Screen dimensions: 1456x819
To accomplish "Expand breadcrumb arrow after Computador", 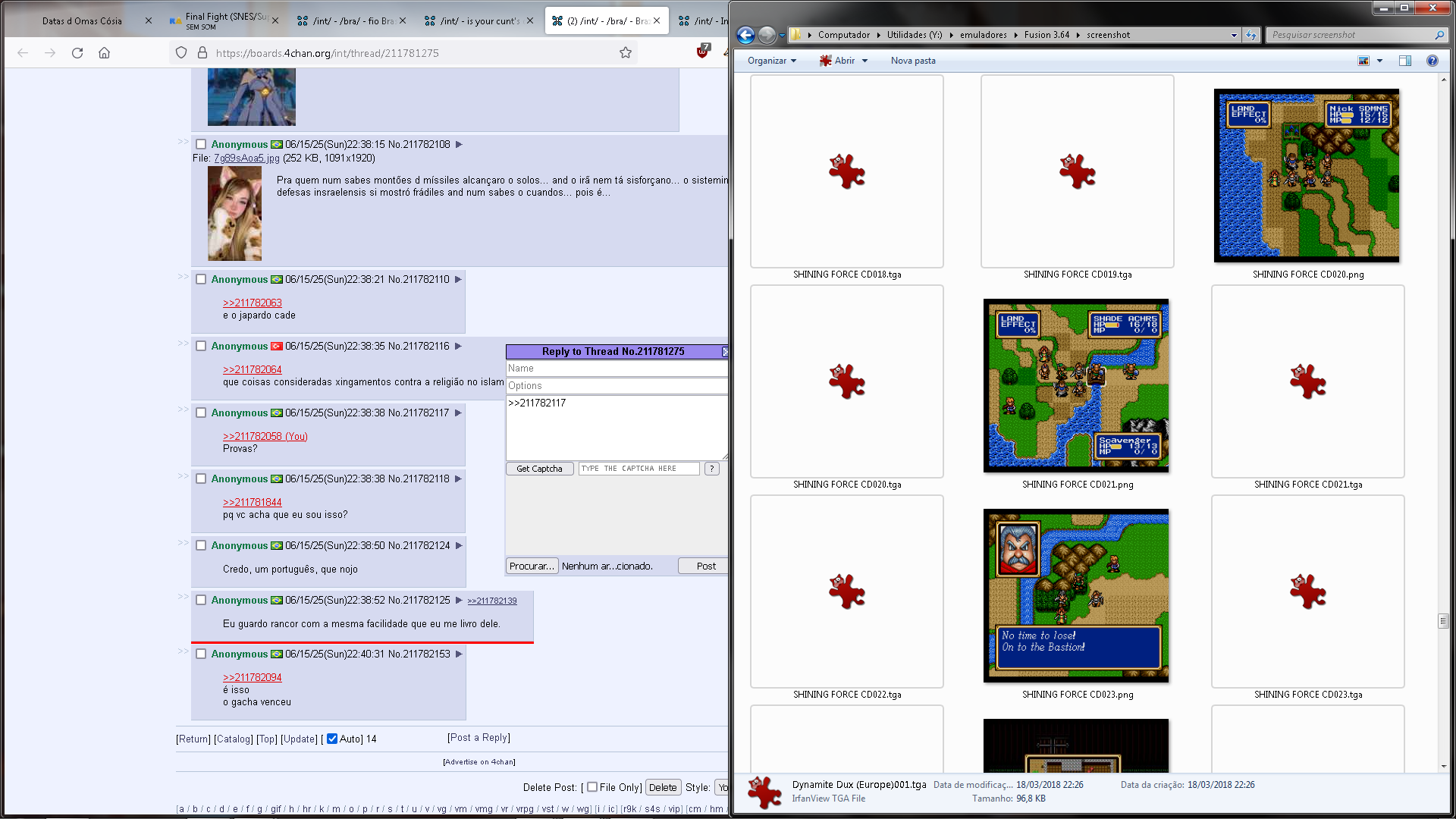I will click(878, 35).
